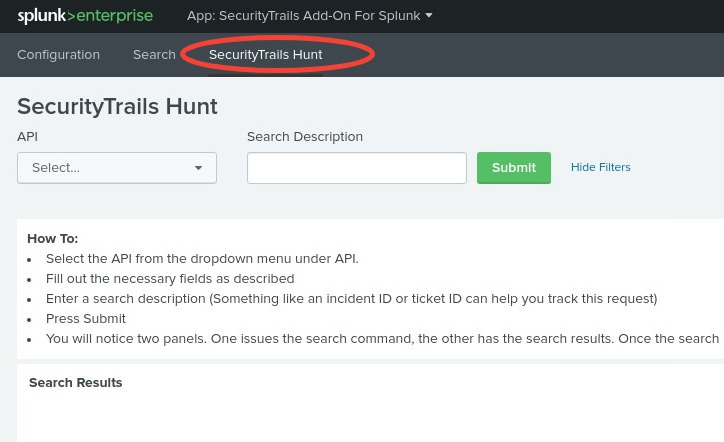Click the API field label
This screenshot has width=724, height=442.
coord(27,137)
